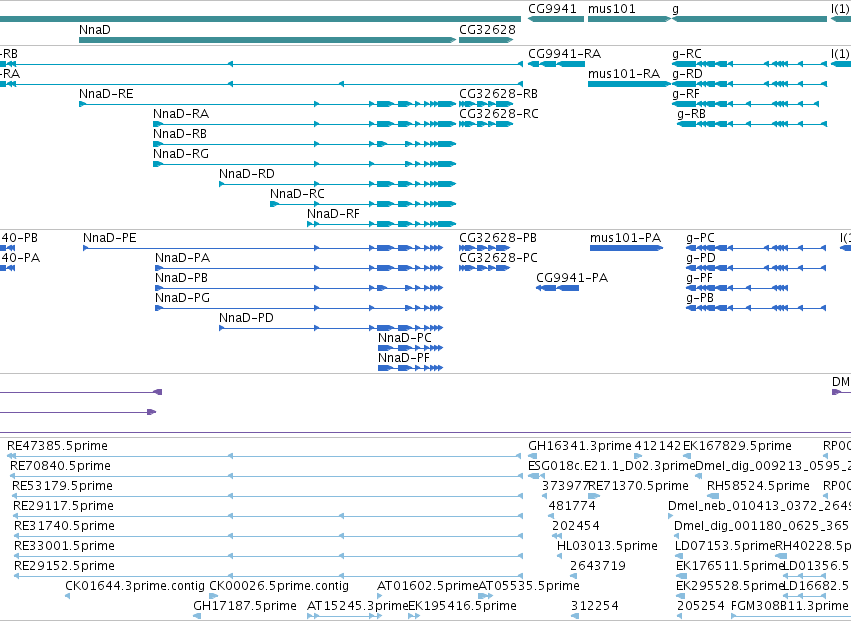Screen dimensions: 851x621
Task: Click the NnaD-PB protein label
Action: tap(181, 278)
